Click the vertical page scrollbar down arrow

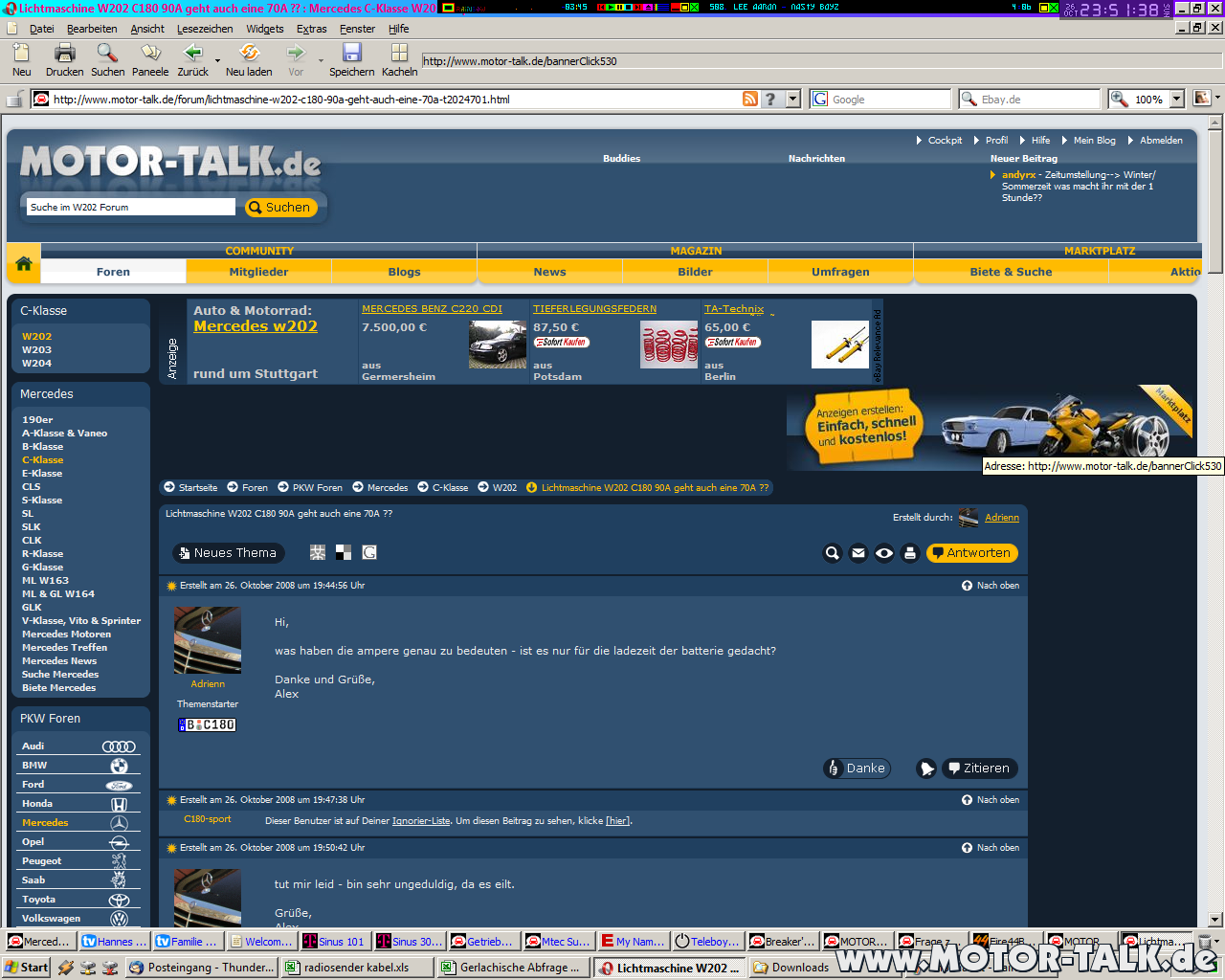(1215, 920)
